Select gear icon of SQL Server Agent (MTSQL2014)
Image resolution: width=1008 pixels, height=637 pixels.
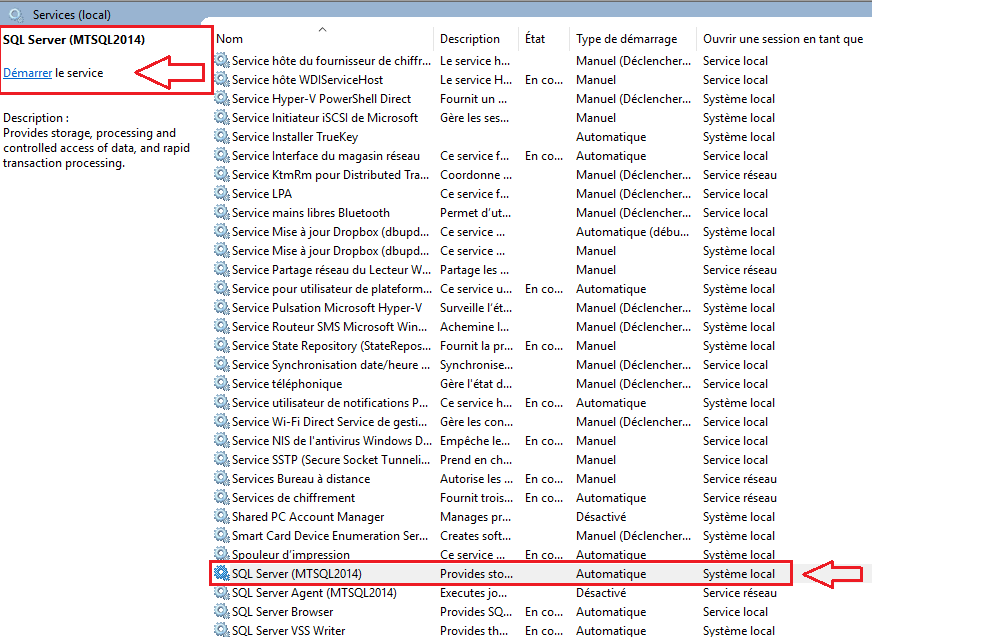222,592
